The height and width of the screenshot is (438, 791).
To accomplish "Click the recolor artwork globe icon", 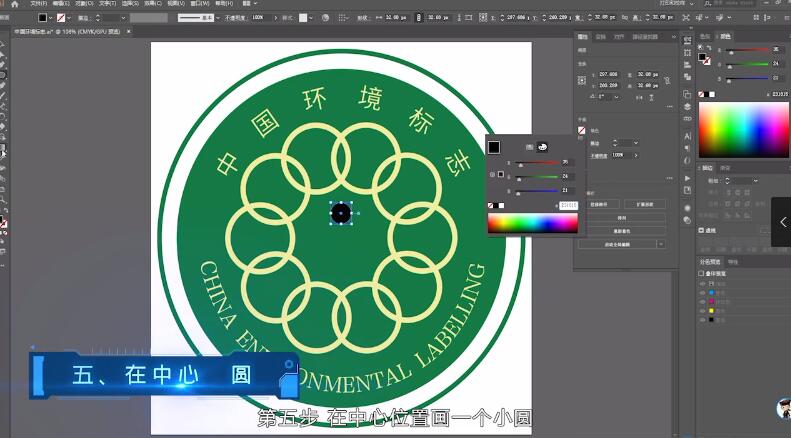I will pyautogui.click(x=325, y=18).
